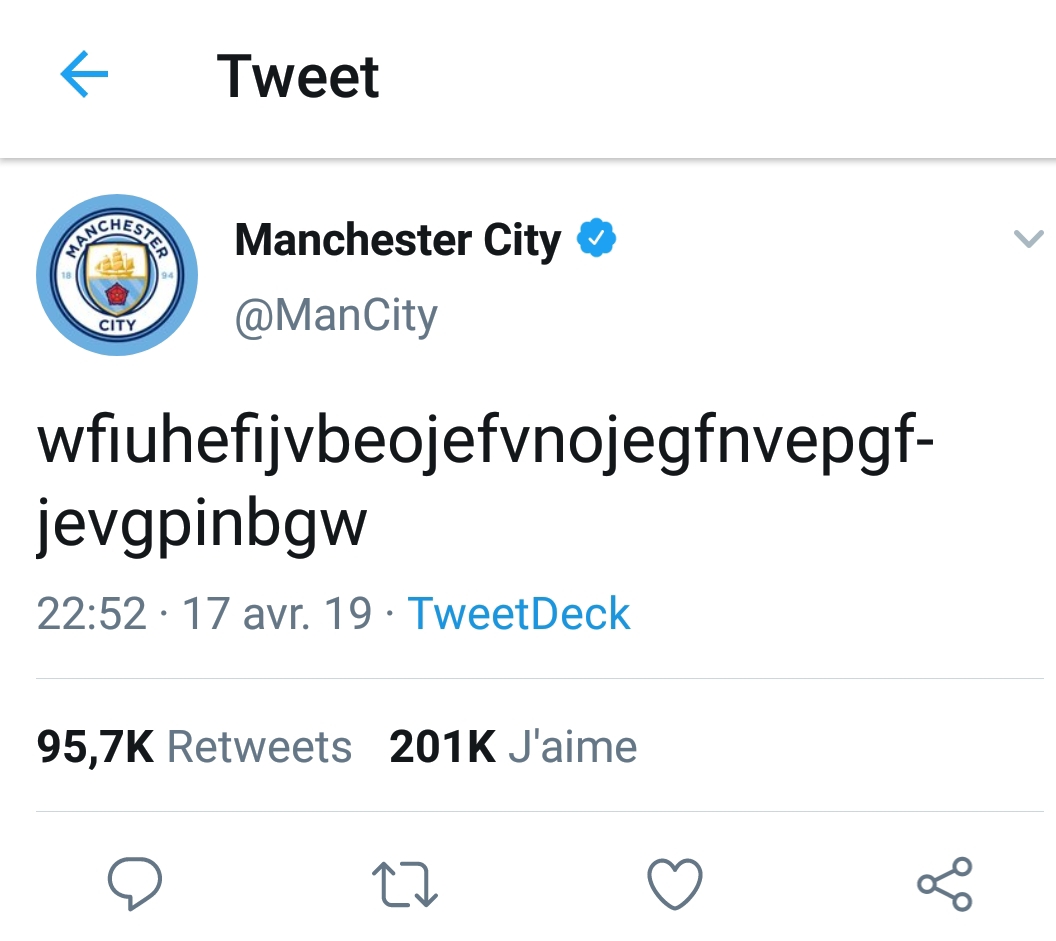Open the Manchester City display name
1056x941 pixels.
[x=397, y=241]
